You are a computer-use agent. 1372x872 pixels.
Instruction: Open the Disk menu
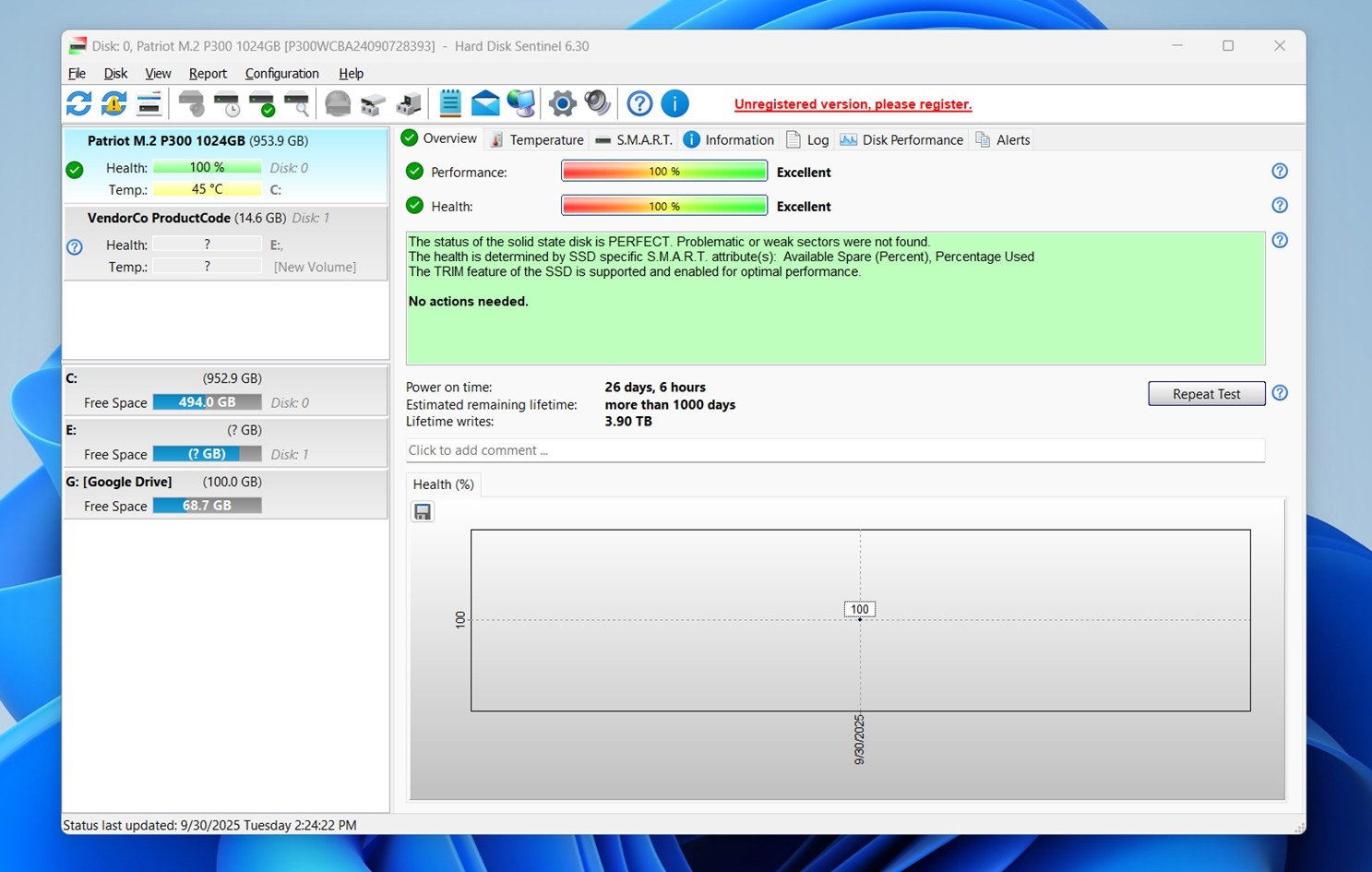(x=115, y=74)
